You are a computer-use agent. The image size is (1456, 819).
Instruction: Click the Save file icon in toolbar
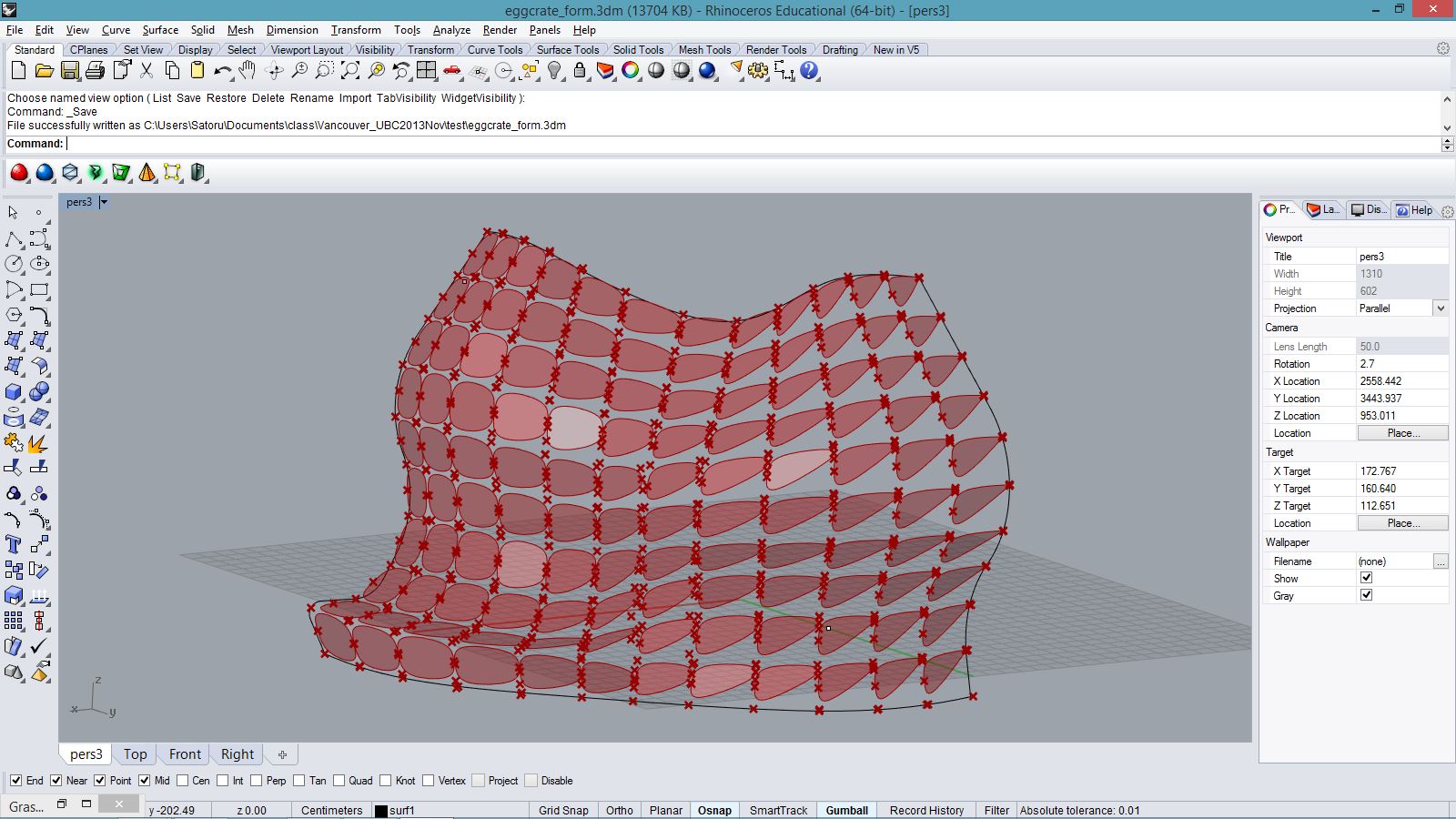pyautogui.click(x=69, y=71)
